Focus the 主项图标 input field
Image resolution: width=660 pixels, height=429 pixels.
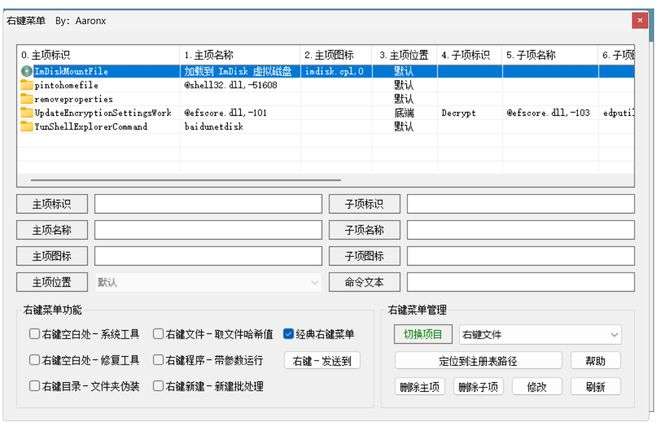point(208,256)
